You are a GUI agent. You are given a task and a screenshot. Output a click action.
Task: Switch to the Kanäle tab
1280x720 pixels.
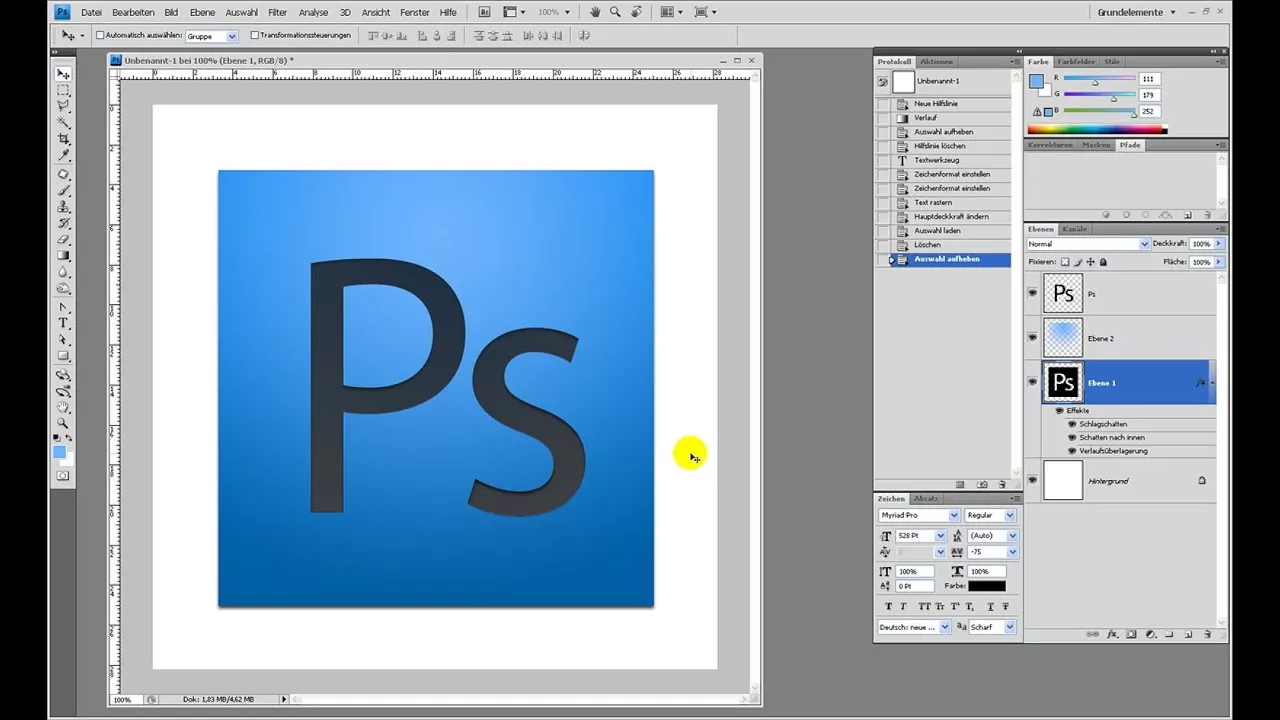pos(1073,229)
